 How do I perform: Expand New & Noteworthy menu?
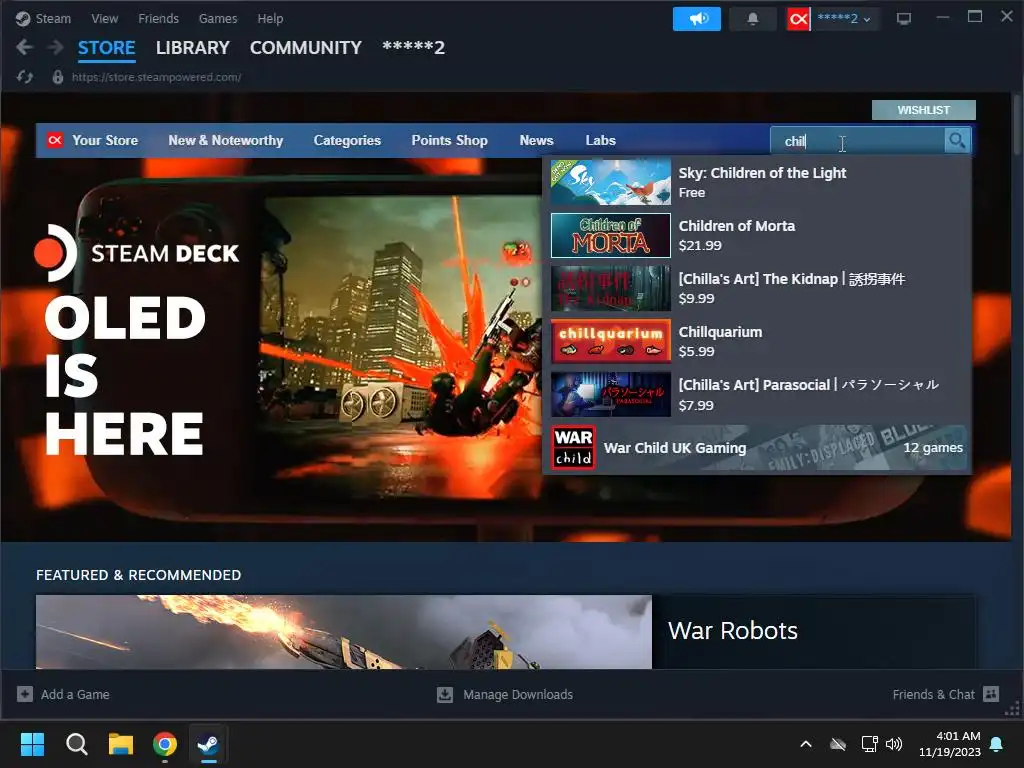226,140
